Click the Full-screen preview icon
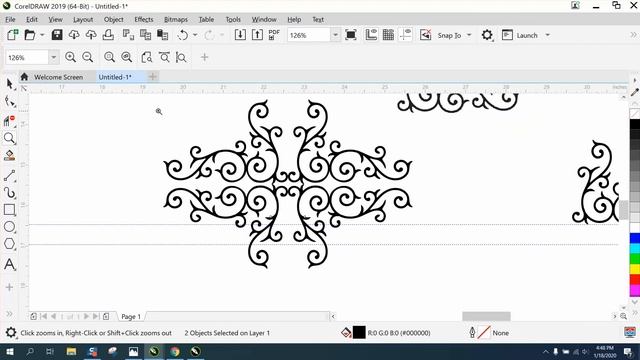The height and width of the screenshot is (360, 640). tap(351, 35)
